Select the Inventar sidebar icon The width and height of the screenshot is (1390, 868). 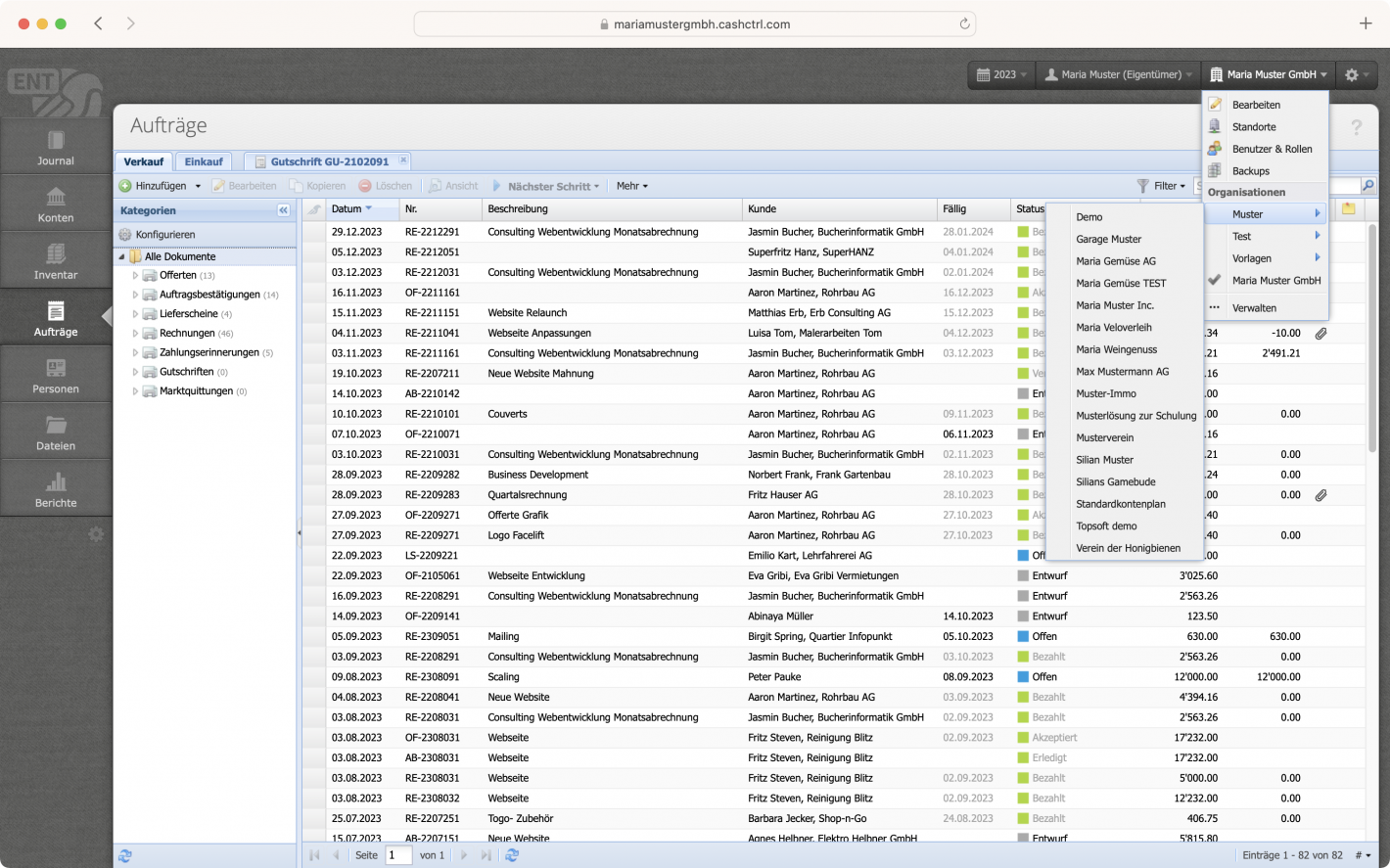(55, 259)
